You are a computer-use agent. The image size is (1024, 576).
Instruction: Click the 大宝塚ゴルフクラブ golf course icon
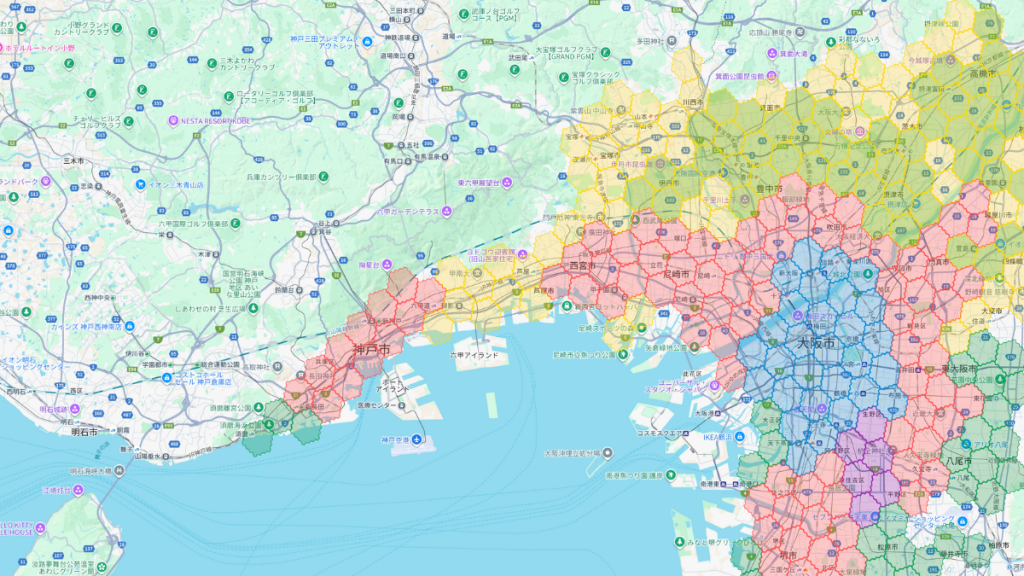[x=605, y=52]
